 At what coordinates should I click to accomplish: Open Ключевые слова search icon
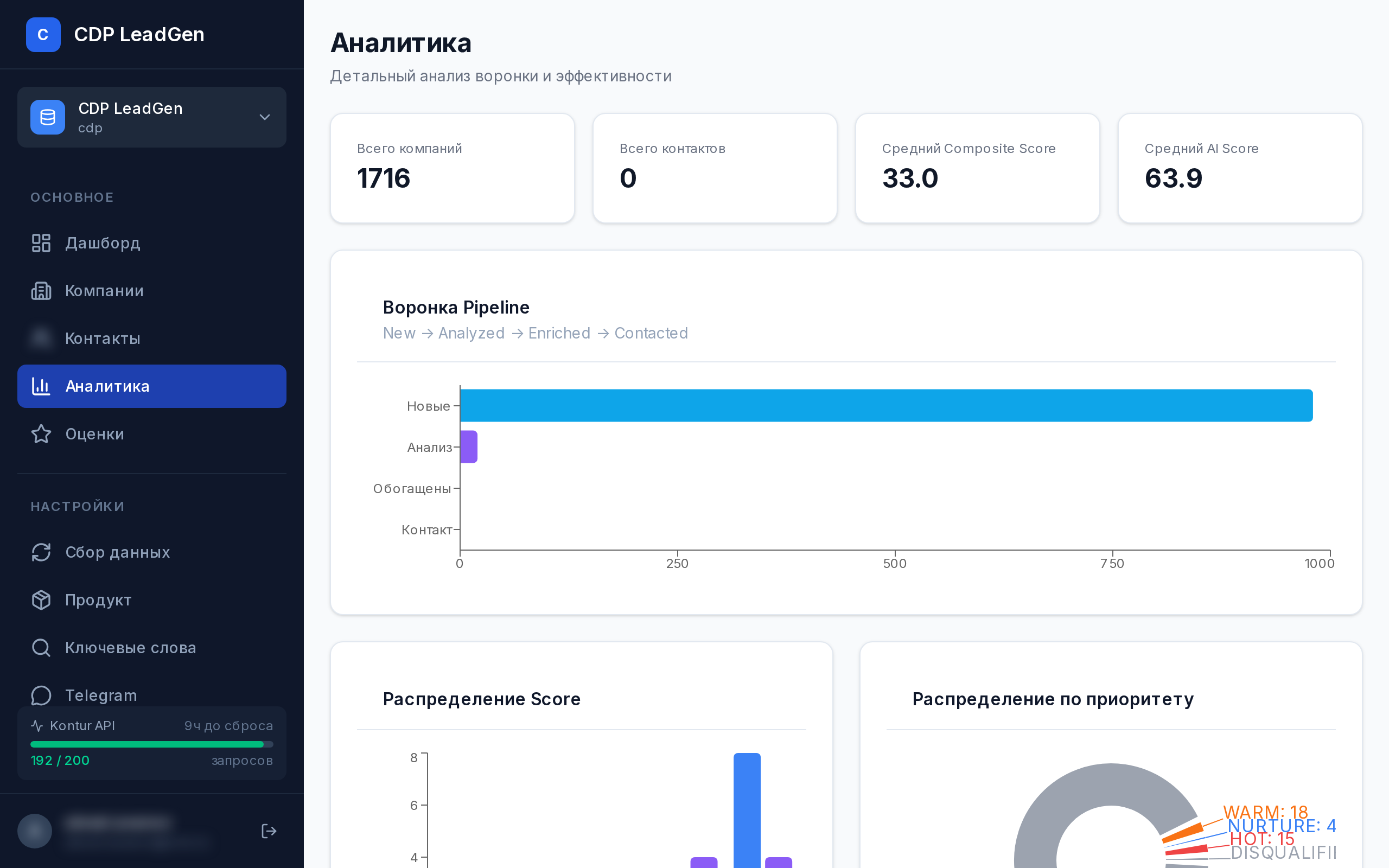[x=41, y=648]
